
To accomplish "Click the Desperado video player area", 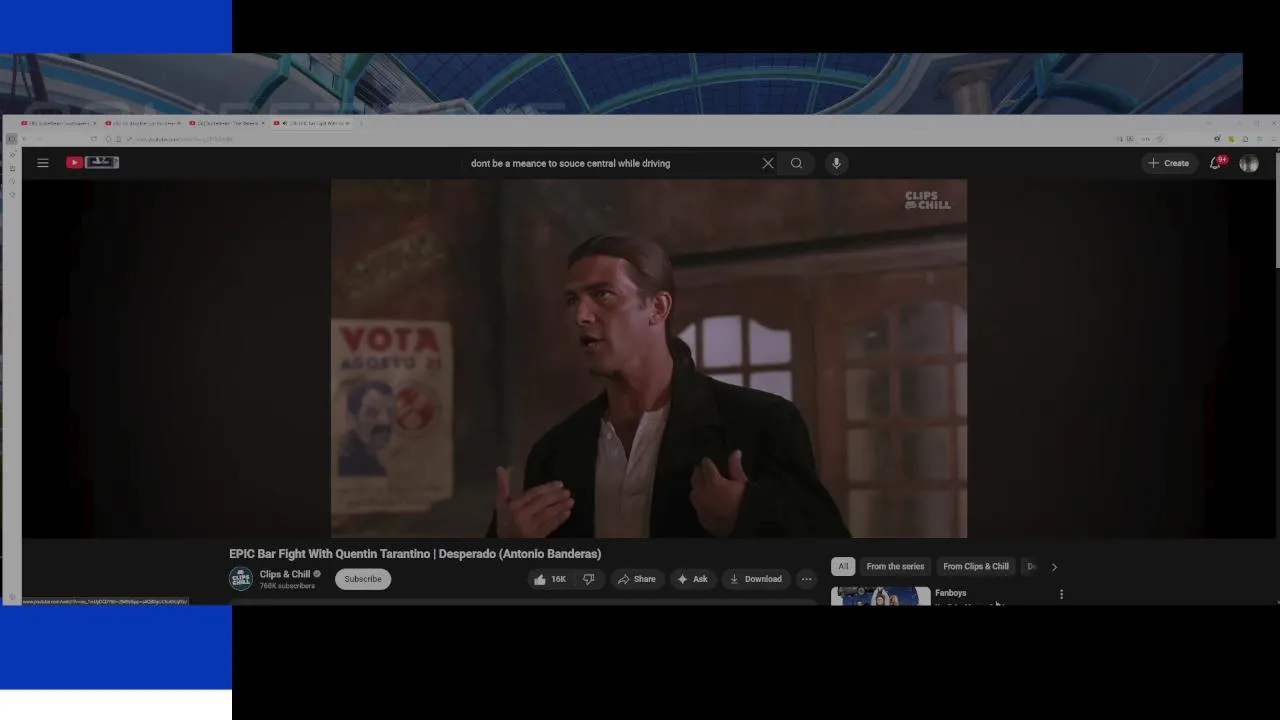I will click(649, 358).
